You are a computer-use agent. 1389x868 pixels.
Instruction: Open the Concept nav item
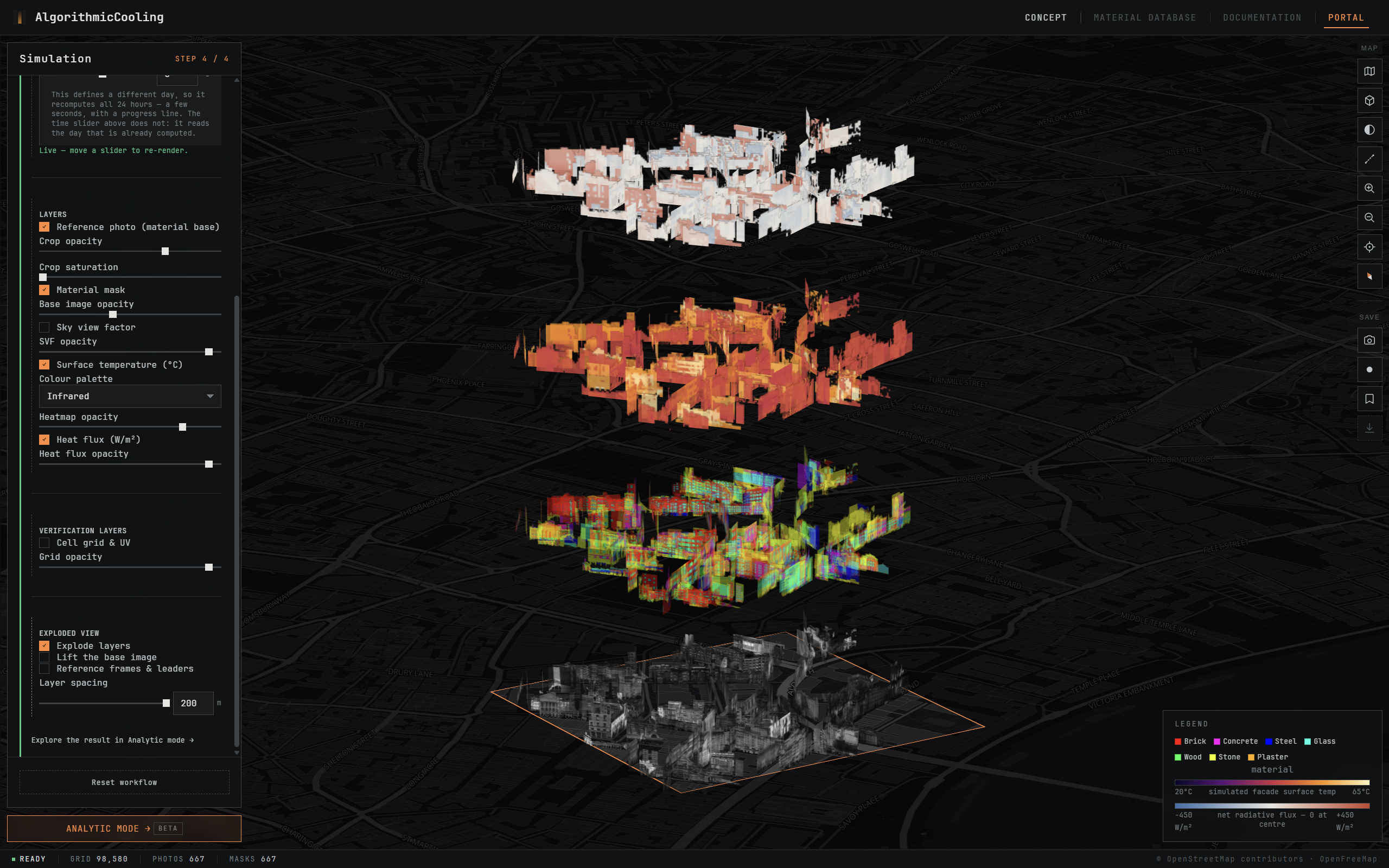click(x=1045, y=18)
